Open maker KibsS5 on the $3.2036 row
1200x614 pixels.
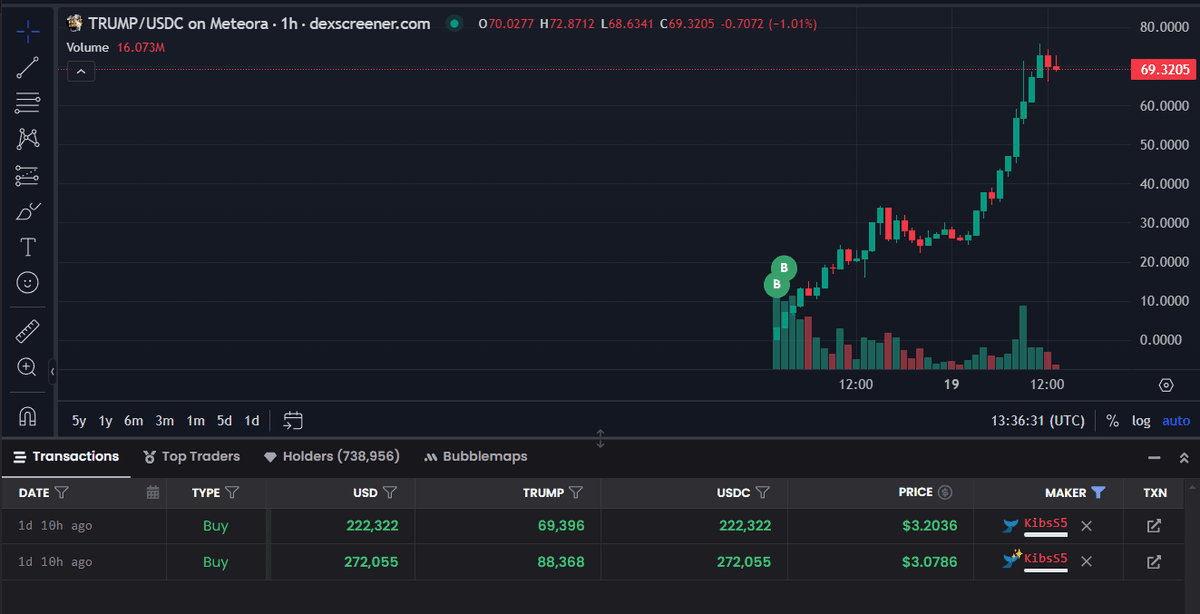[x=1046, y=524]
